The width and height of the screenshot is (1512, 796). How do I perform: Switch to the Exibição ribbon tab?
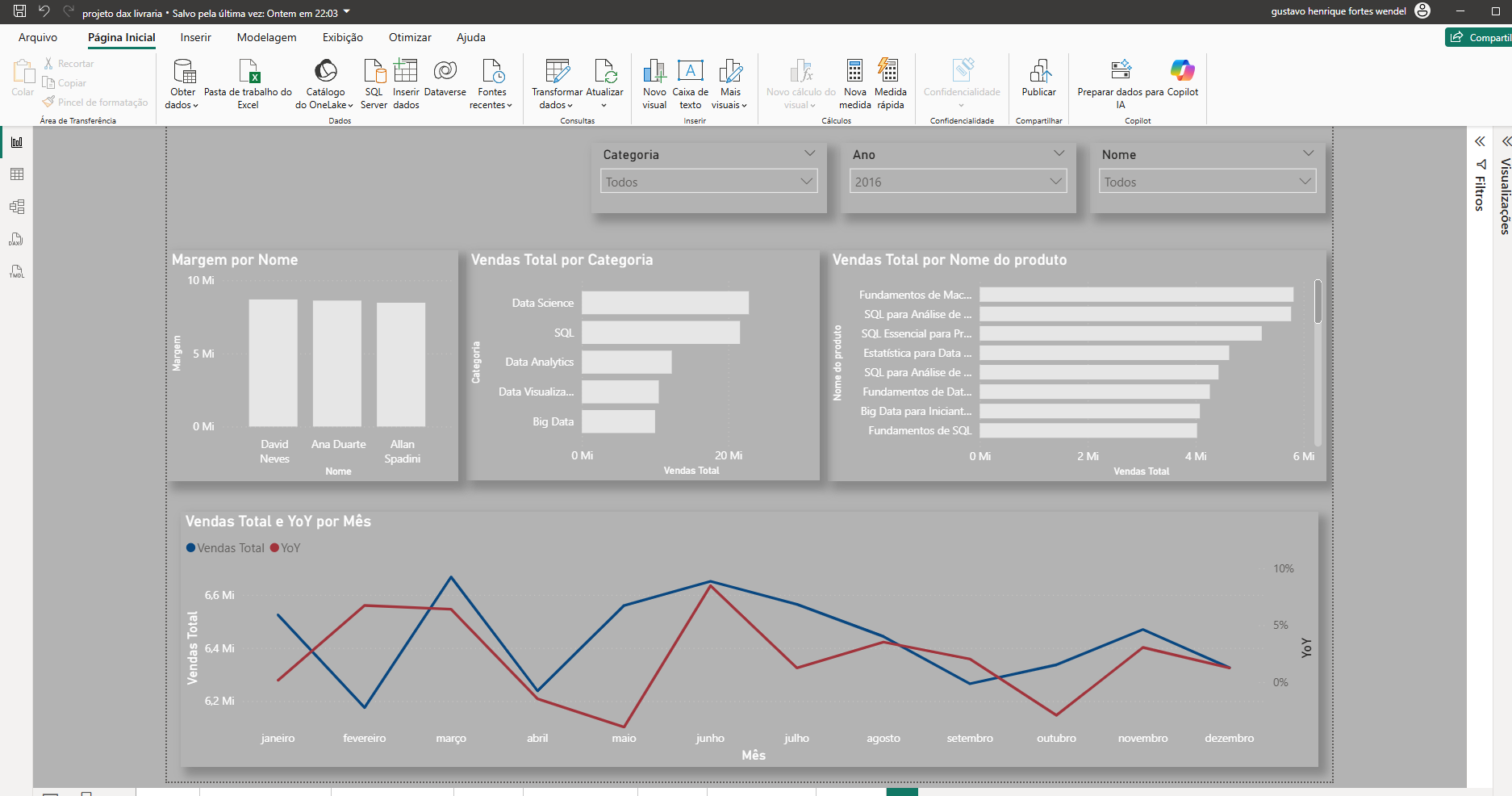(x=343, y=37)
